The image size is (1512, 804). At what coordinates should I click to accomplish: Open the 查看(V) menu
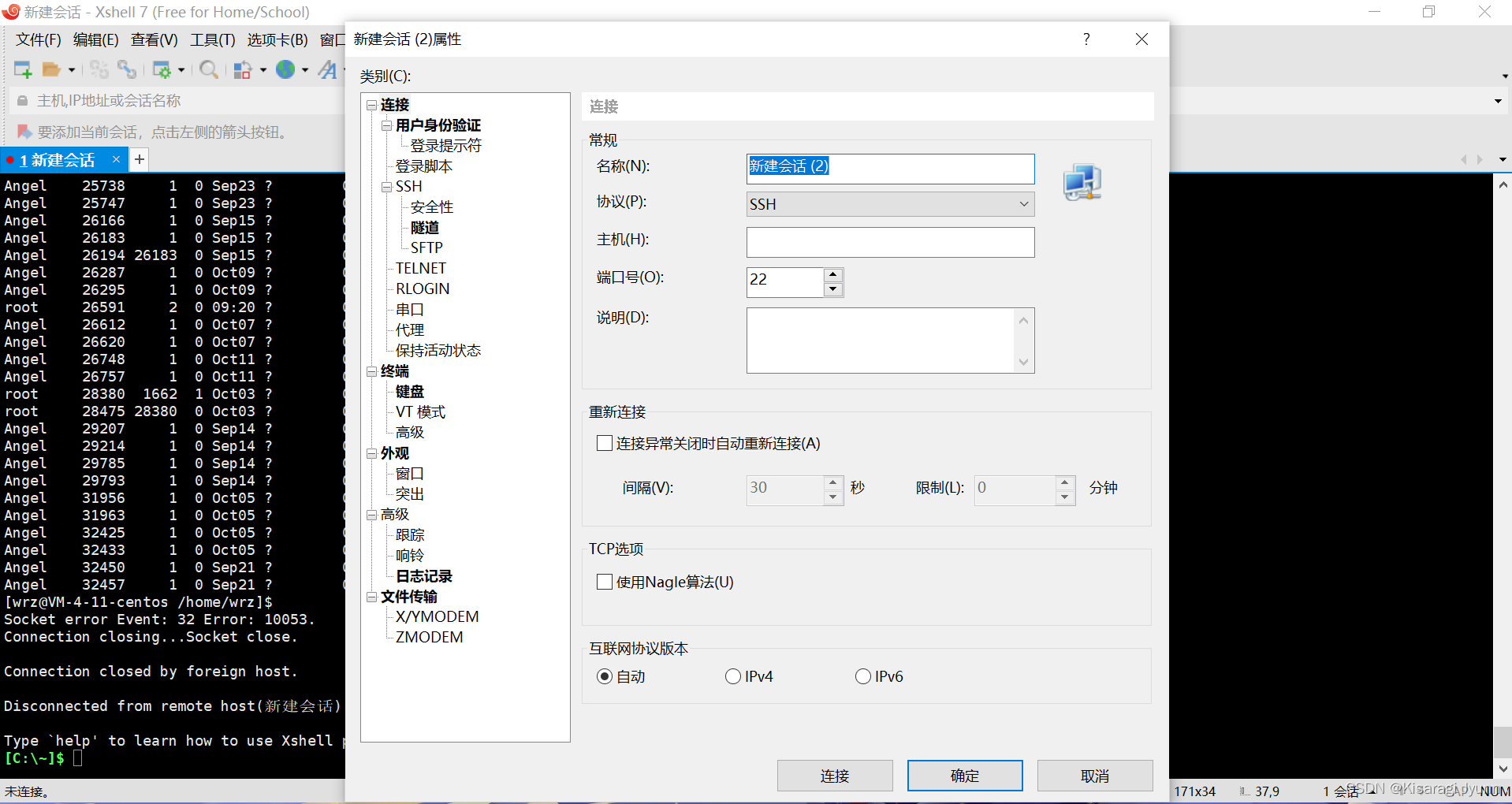[x=154, y=39]
